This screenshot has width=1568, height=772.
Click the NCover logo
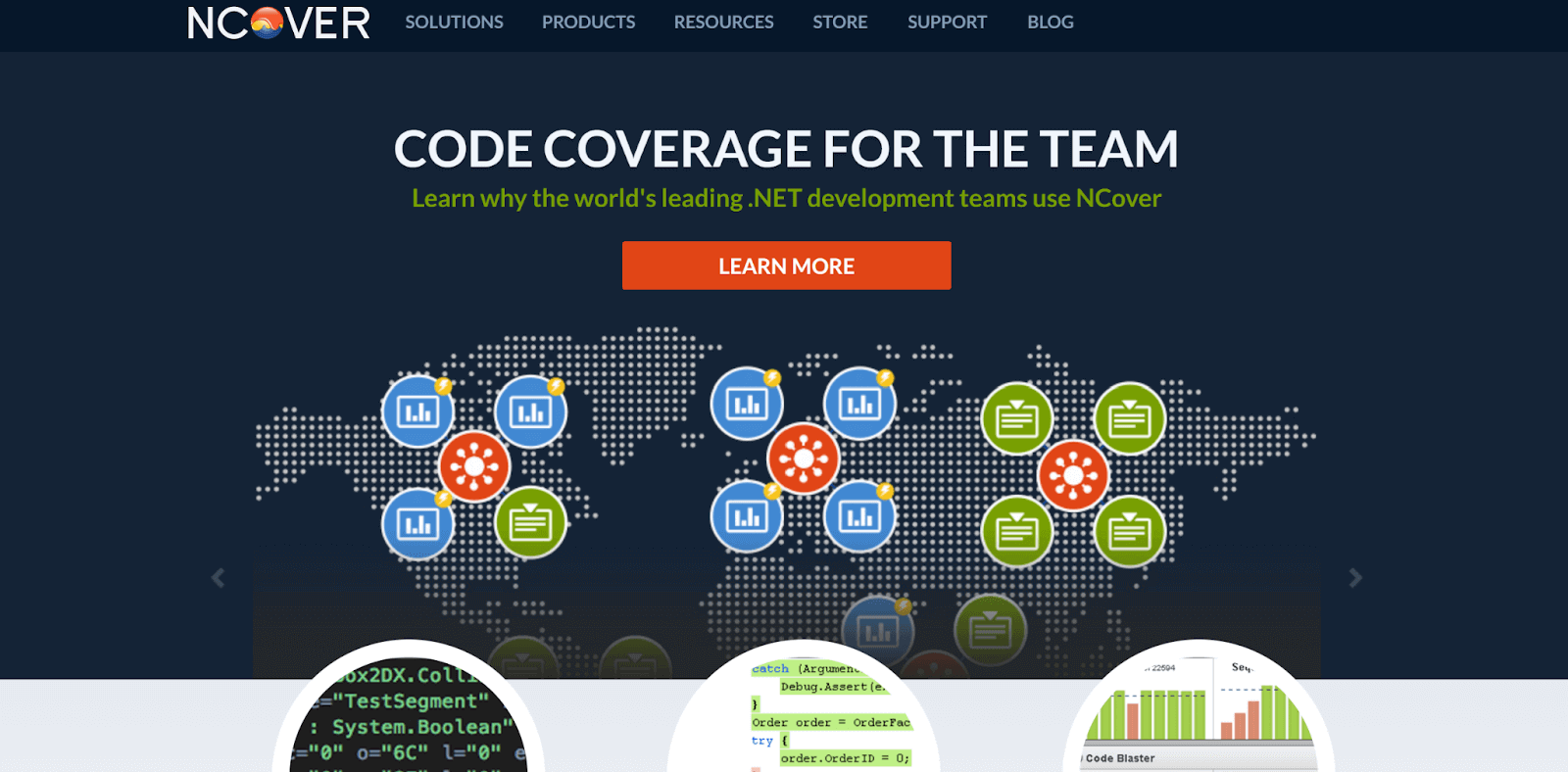[x=278, y=23]
